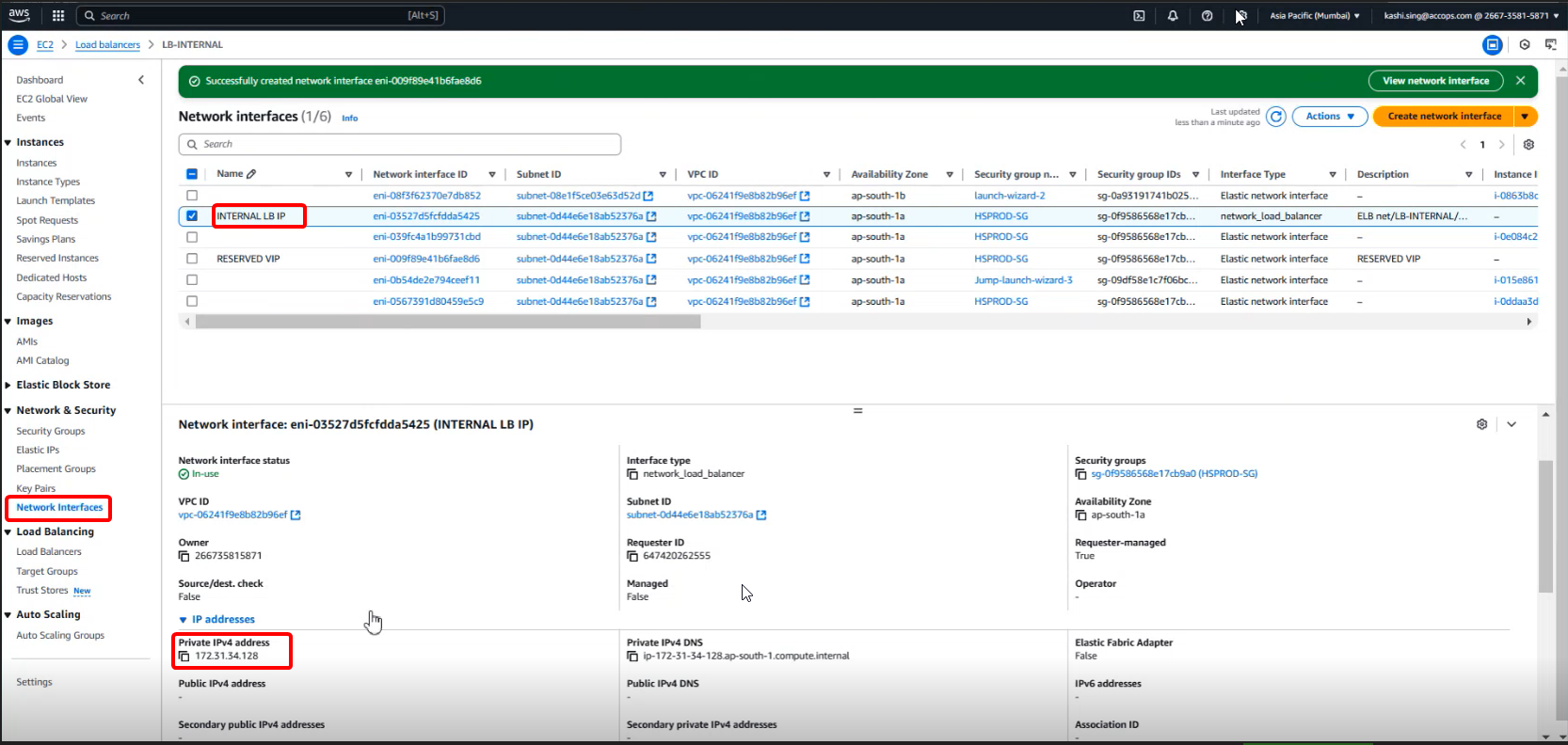Copy the private IPv4 address 172.31.34.128
Image resolution: width=1568 pixels, height=745 pixels.
tap(184, 657)
